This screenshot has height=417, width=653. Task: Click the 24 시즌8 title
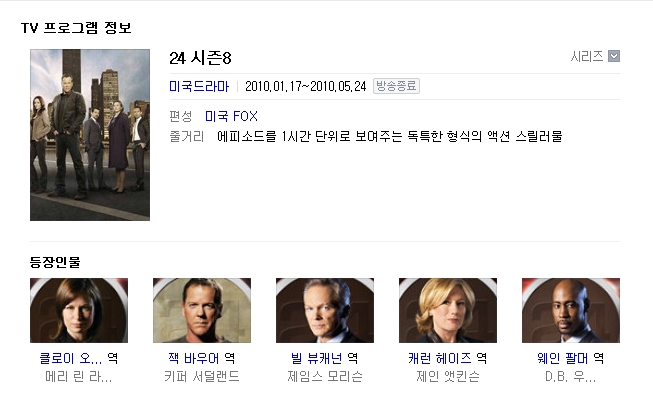tap(200, 58)
